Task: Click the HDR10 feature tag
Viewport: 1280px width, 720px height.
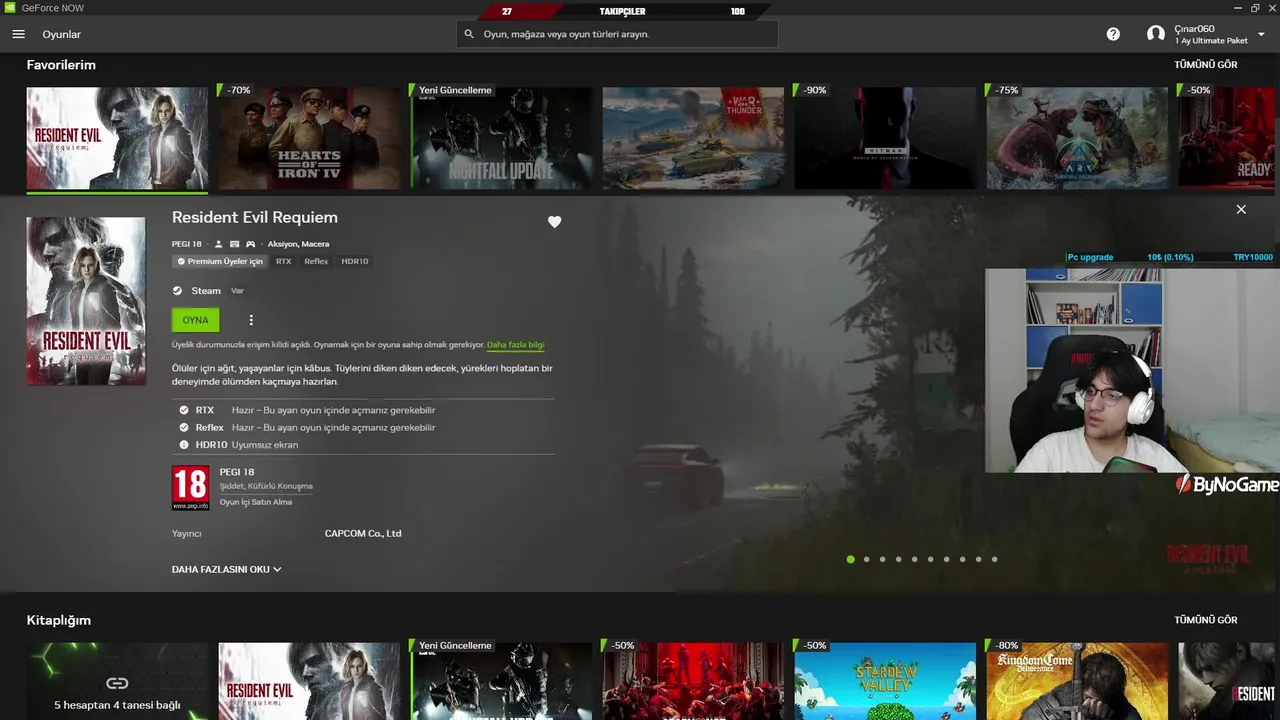Action: [355, 261]
